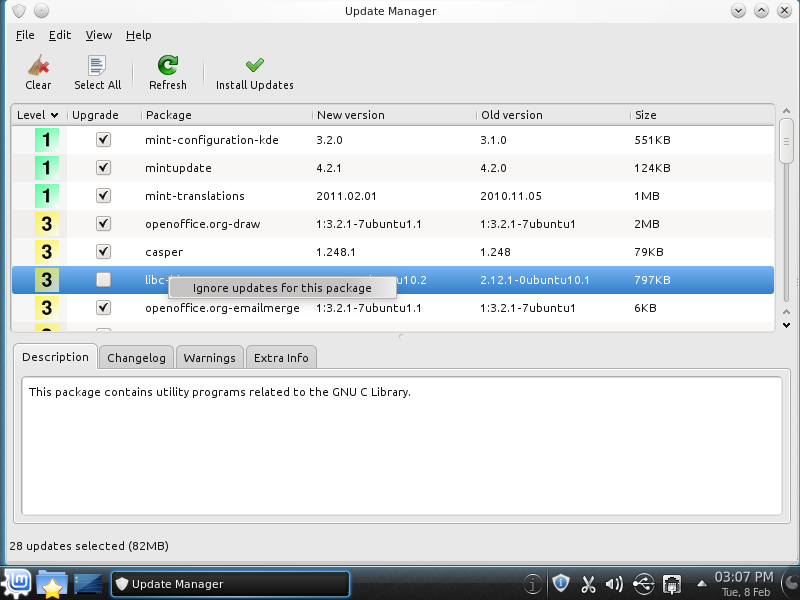This screenshot has width=800, height=600.
Task: Choose Ignore updates for this package
Action: (x=282, y=288)
